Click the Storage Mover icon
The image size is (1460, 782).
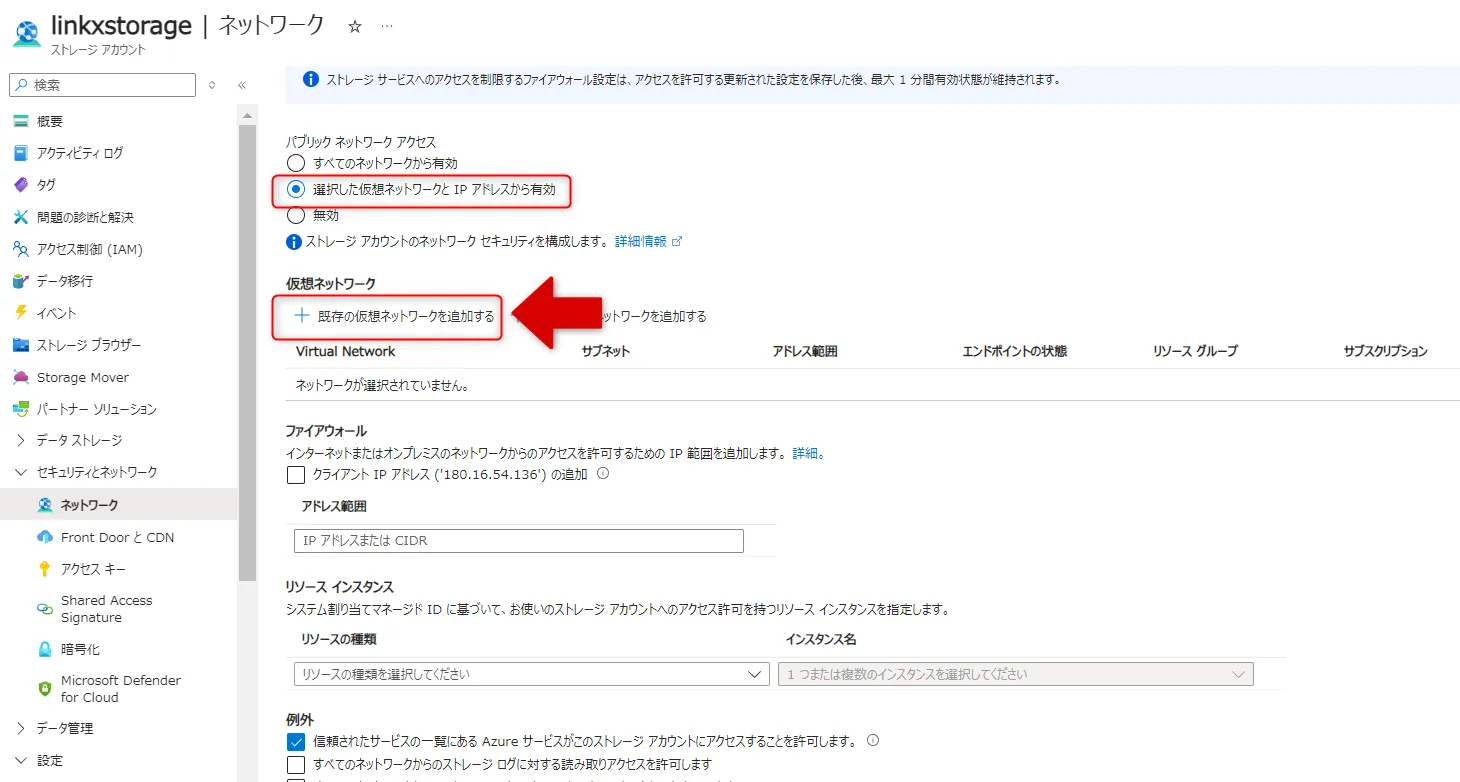21,377
